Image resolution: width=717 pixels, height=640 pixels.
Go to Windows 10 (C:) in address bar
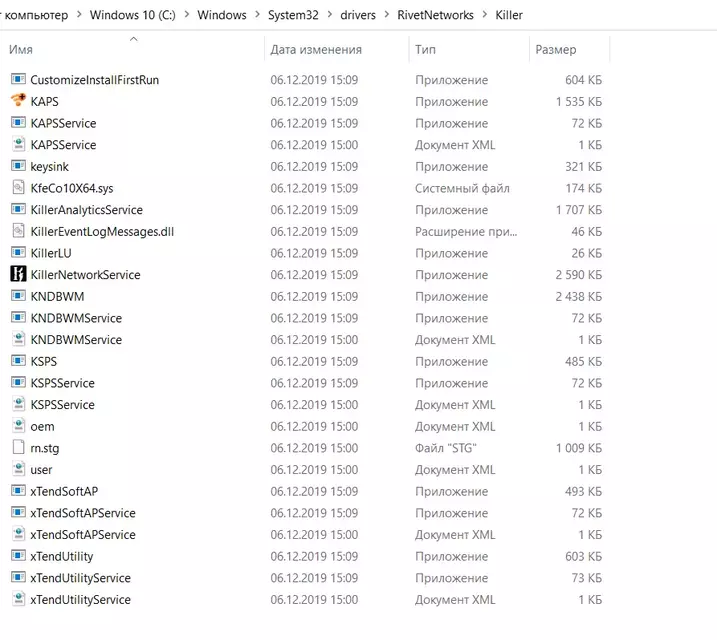[x=133, y=15]
